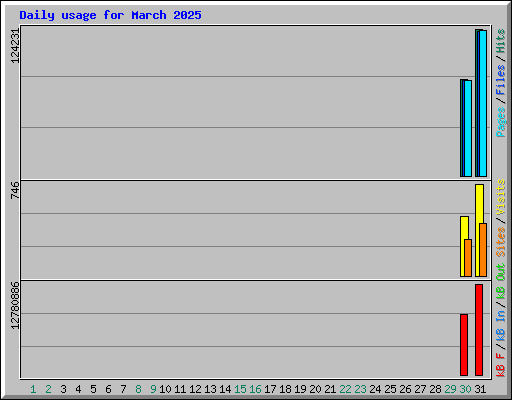
Task: Click the Files legend label
Action: coord(501,80)
